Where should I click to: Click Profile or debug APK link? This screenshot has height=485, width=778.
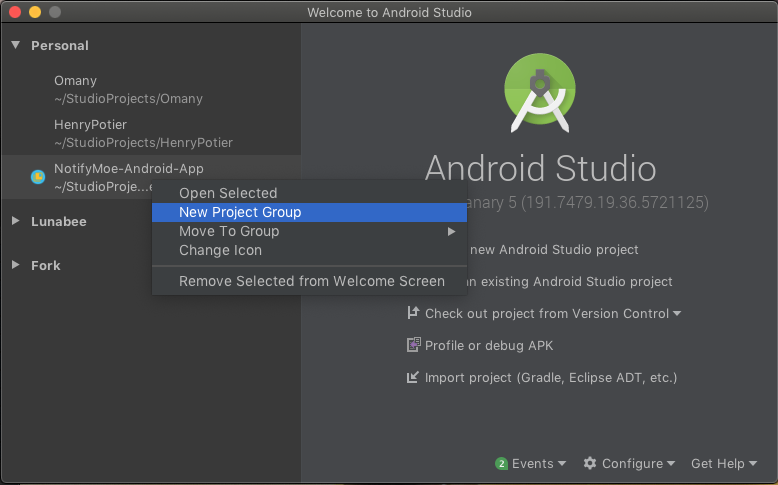[489, 345]
